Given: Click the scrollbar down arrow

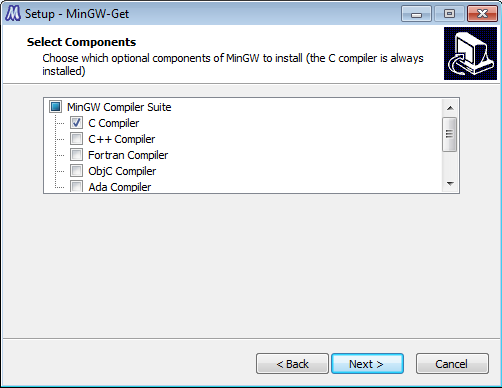Looking at the screenshot, I should point(450,184).
